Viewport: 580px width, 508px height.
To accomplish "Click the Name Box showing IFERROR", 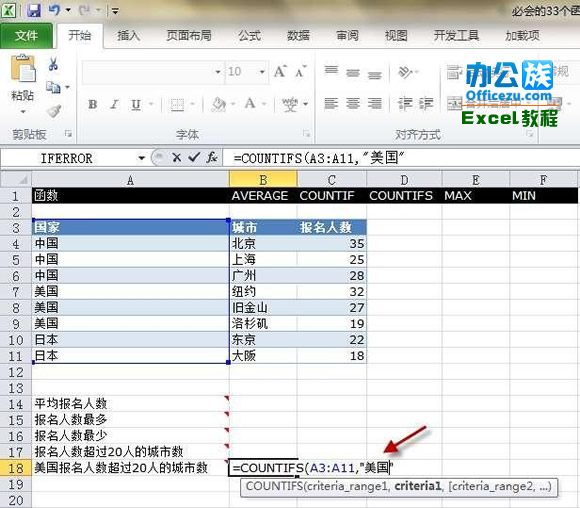I will (x=68, y=158).
